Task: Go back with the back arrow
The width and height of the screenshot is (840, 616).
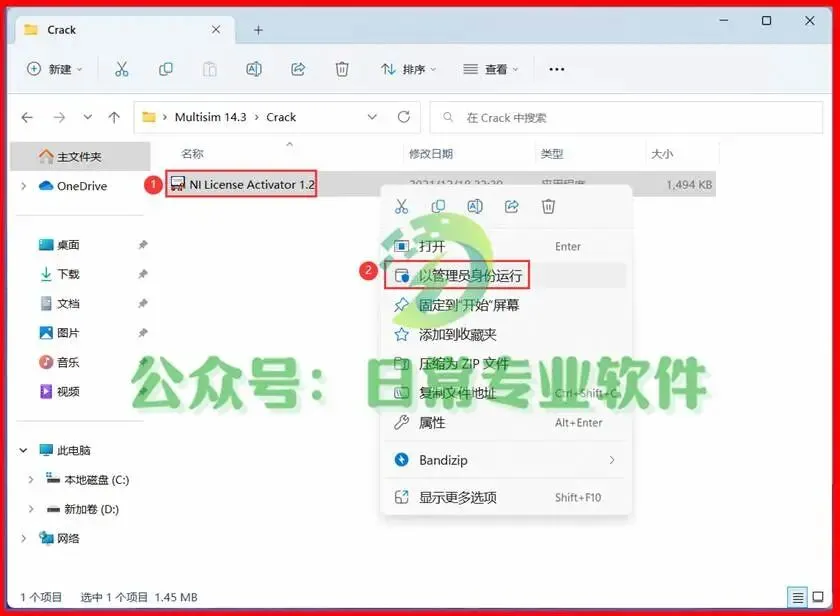Action: click(x=27, y=117)
